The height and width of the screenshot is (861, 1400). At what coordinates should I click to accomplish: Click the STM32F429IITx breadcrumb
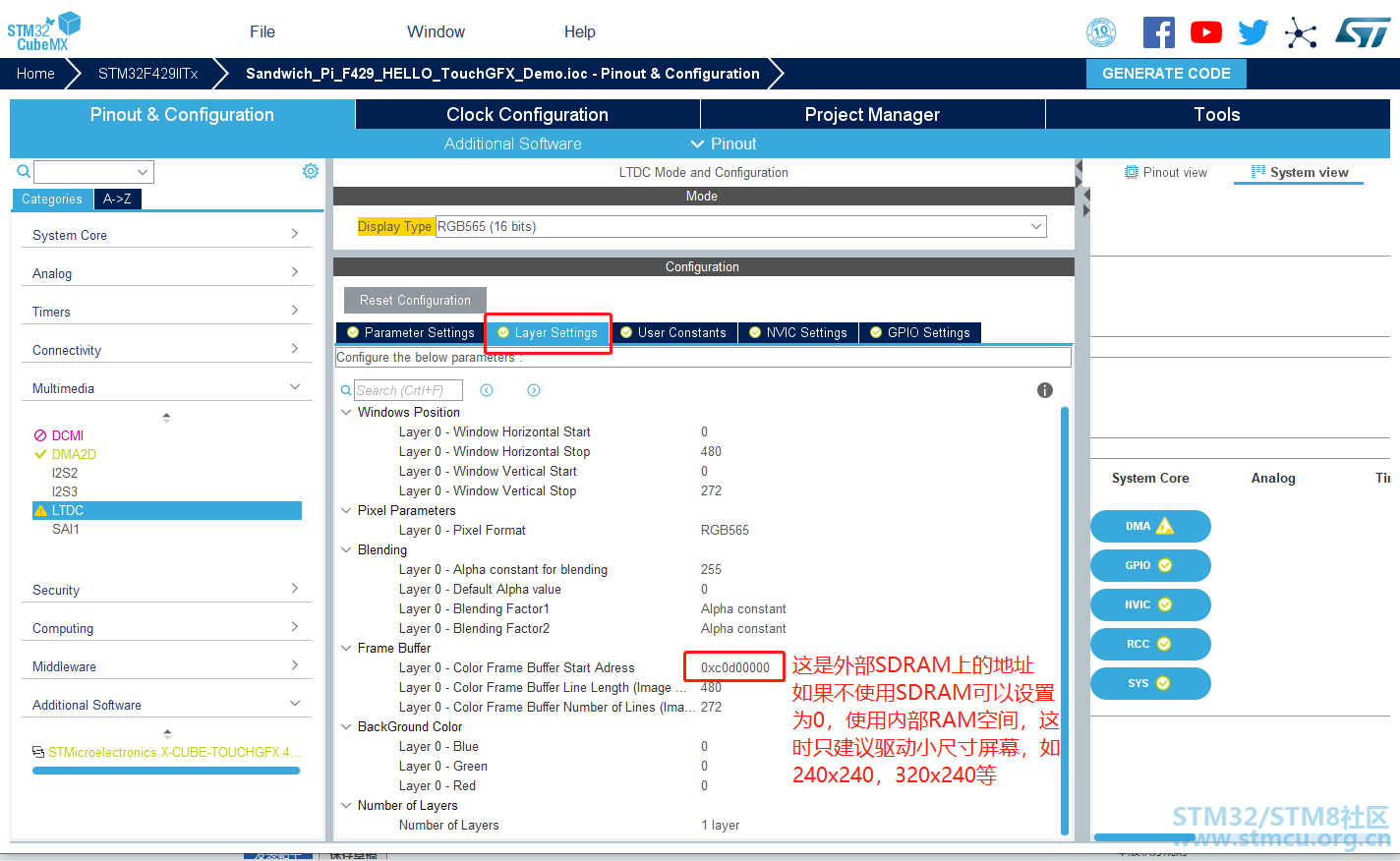(x=148, y=74)
